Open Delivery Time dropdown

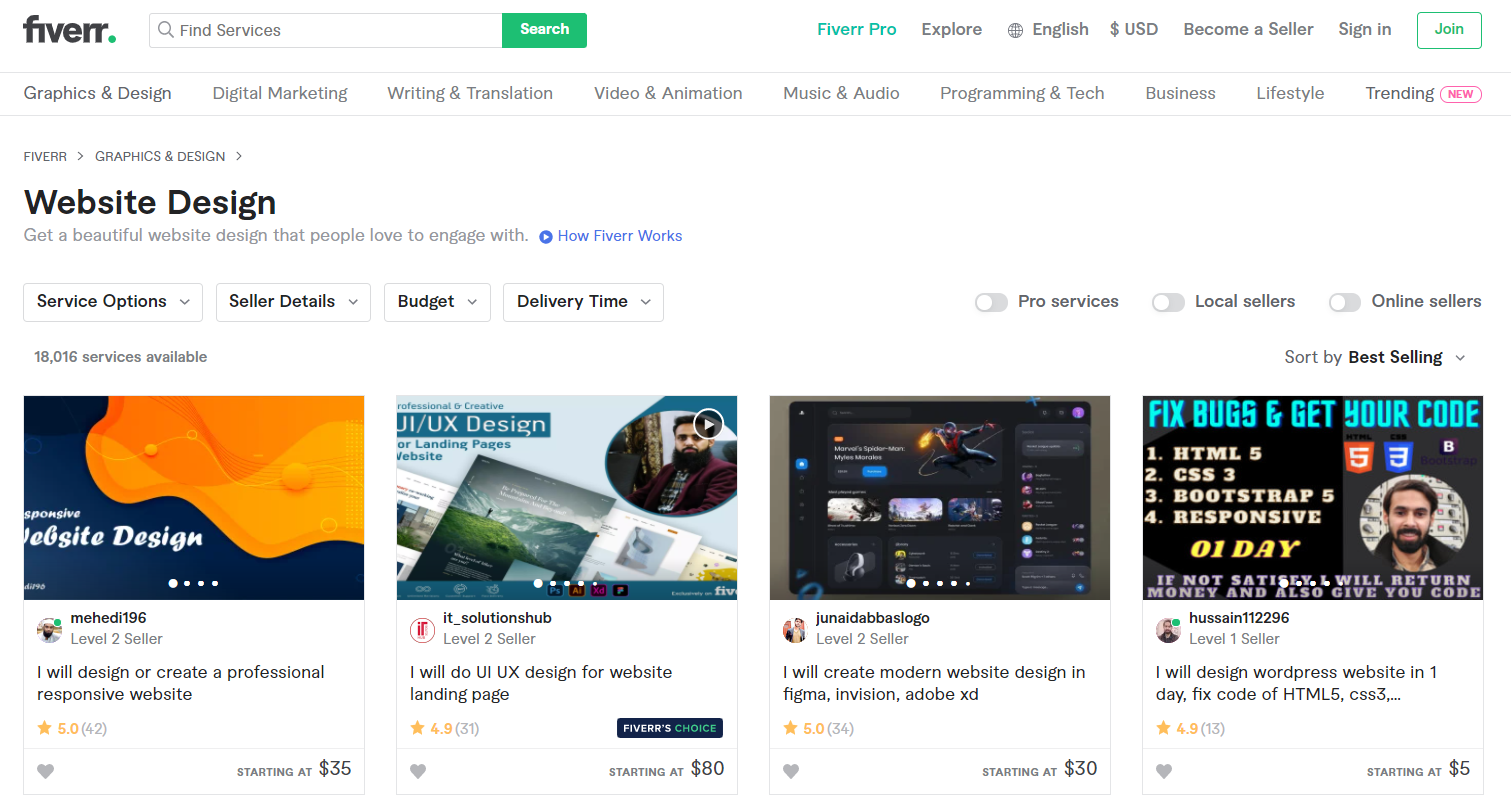point(583,302)
